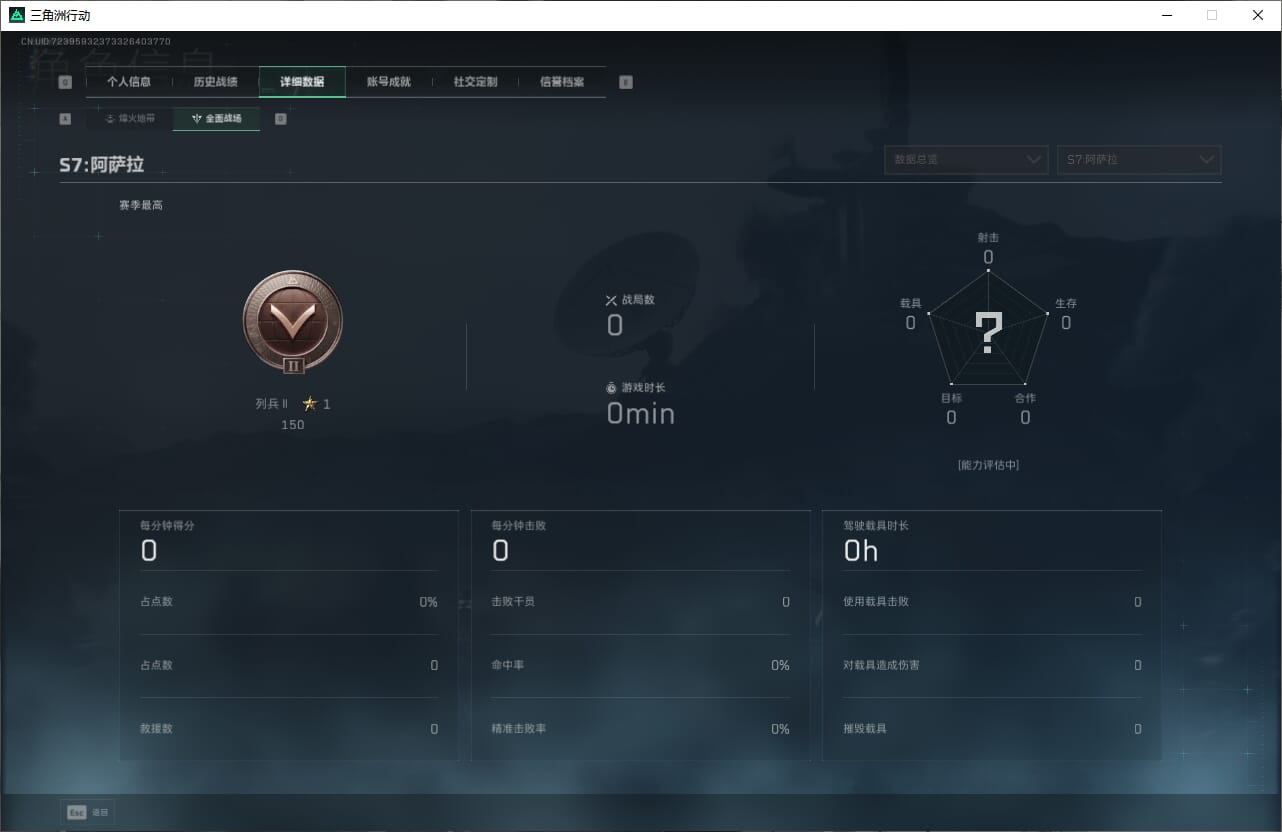Open the 数据总览 dropdown
Image resolution: width=1282 pixels, height=832 pixels.
pos(966,160)
